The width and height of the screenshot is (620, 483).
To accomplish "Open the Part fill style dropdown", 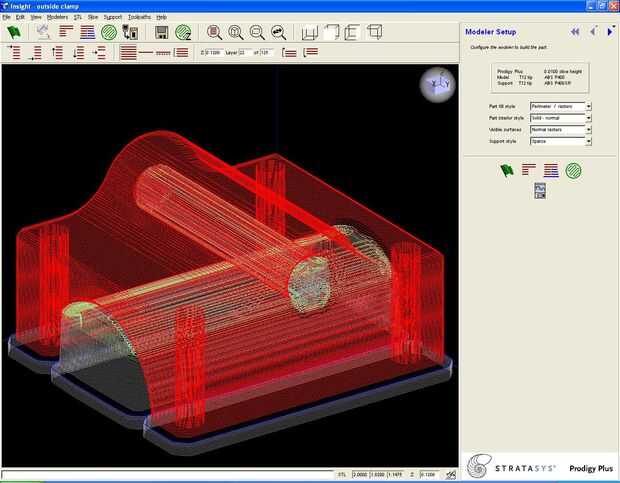I will click(561, 106).
